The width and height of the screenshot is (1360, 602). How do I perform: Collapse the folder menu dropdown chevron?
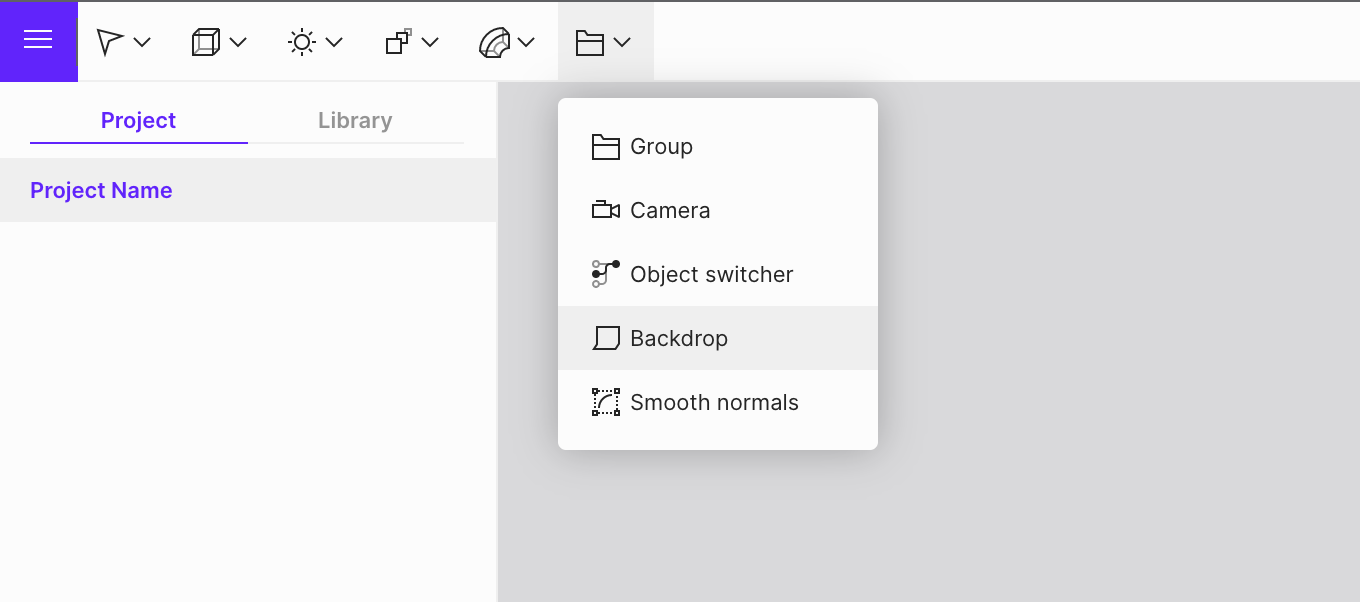coord(622,42)
